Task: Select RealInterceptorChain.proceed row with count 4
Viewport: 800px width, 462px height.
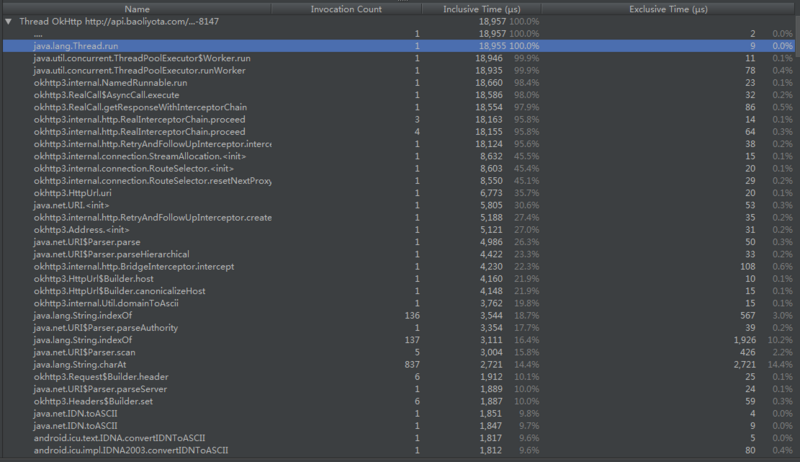Action: [x=398, y=132]
